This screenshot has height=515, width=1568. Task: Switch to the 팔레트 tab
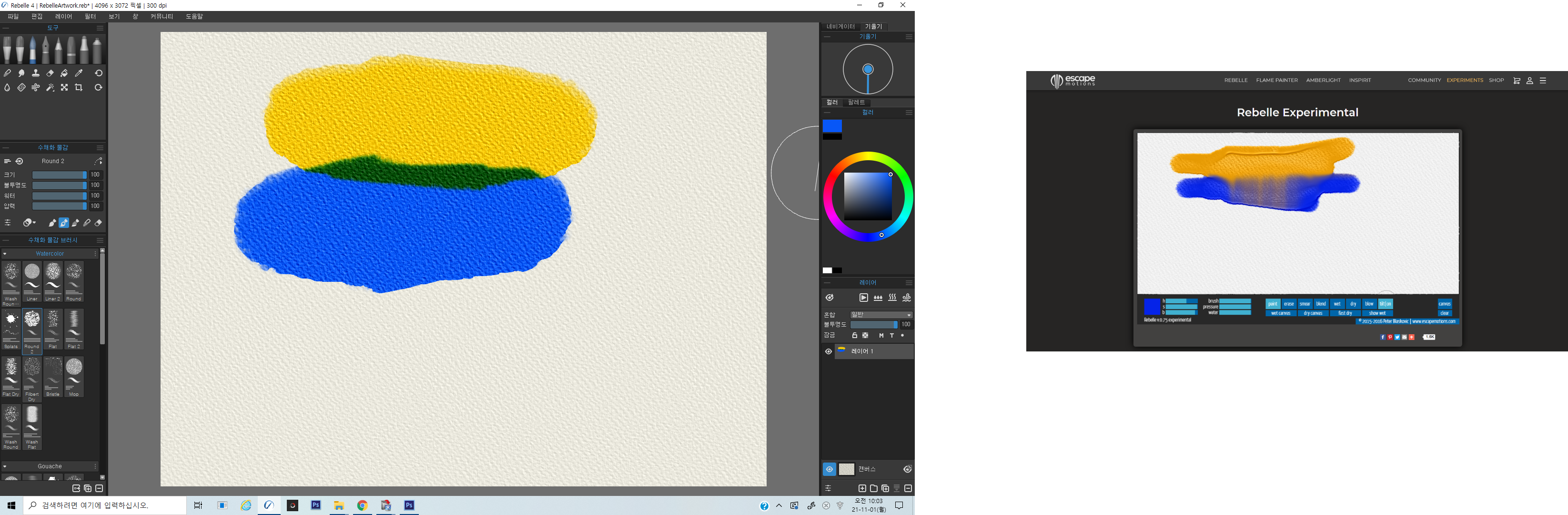tap(856, 103)
